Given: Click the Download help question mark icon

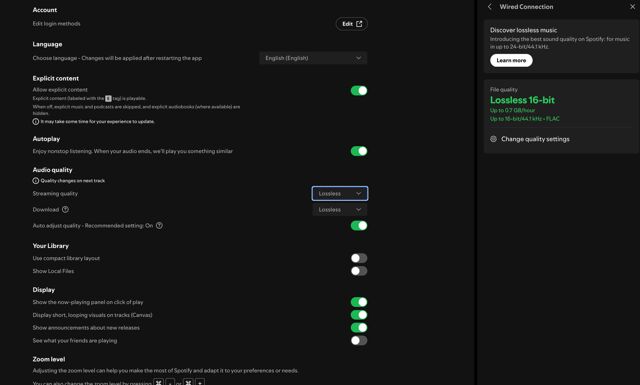Looking at the screenshot, I should 65,209.
